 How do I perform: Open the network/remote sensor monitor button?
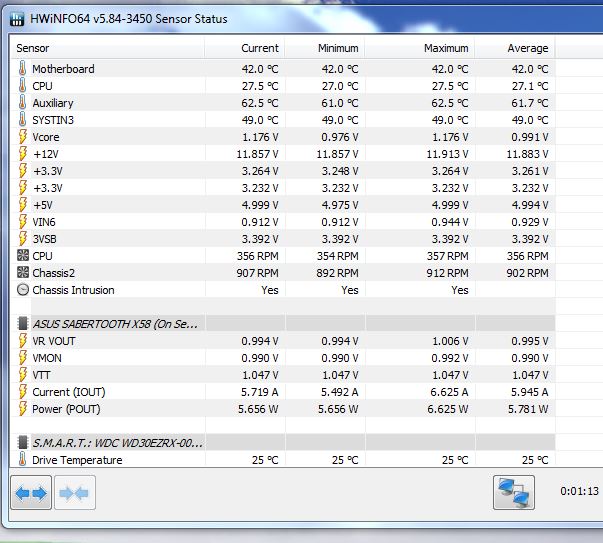pyautogui.click(x=514, y=493)
